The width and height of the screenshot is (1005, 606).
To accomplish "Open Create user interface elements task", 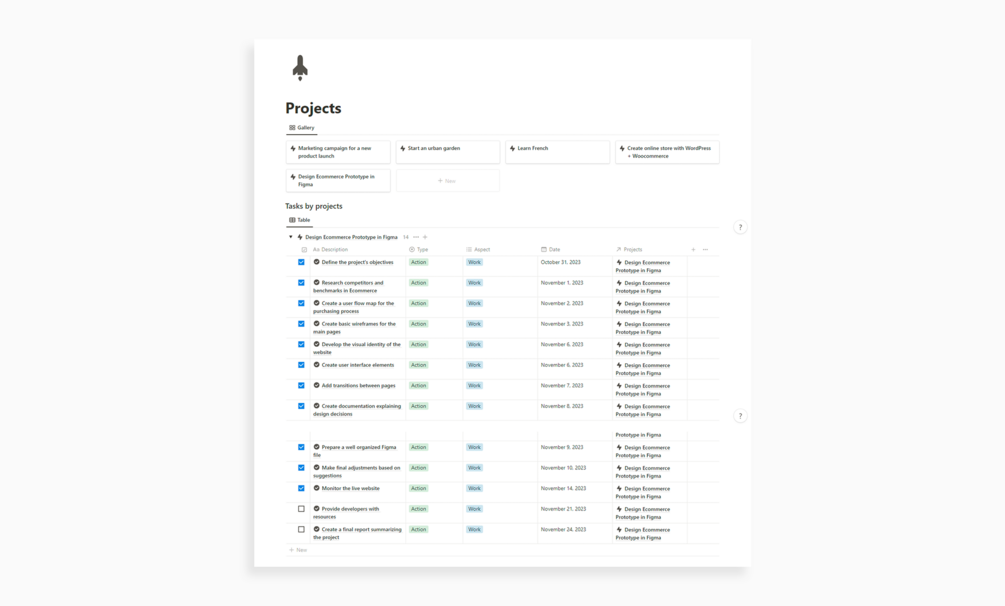I will coord(358,365).
